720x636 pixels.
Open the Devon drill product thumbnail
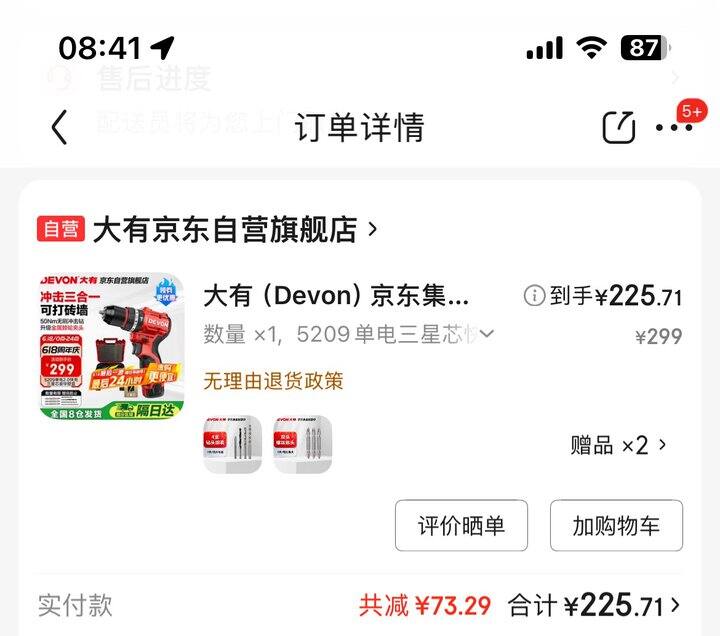click(112, 346)
